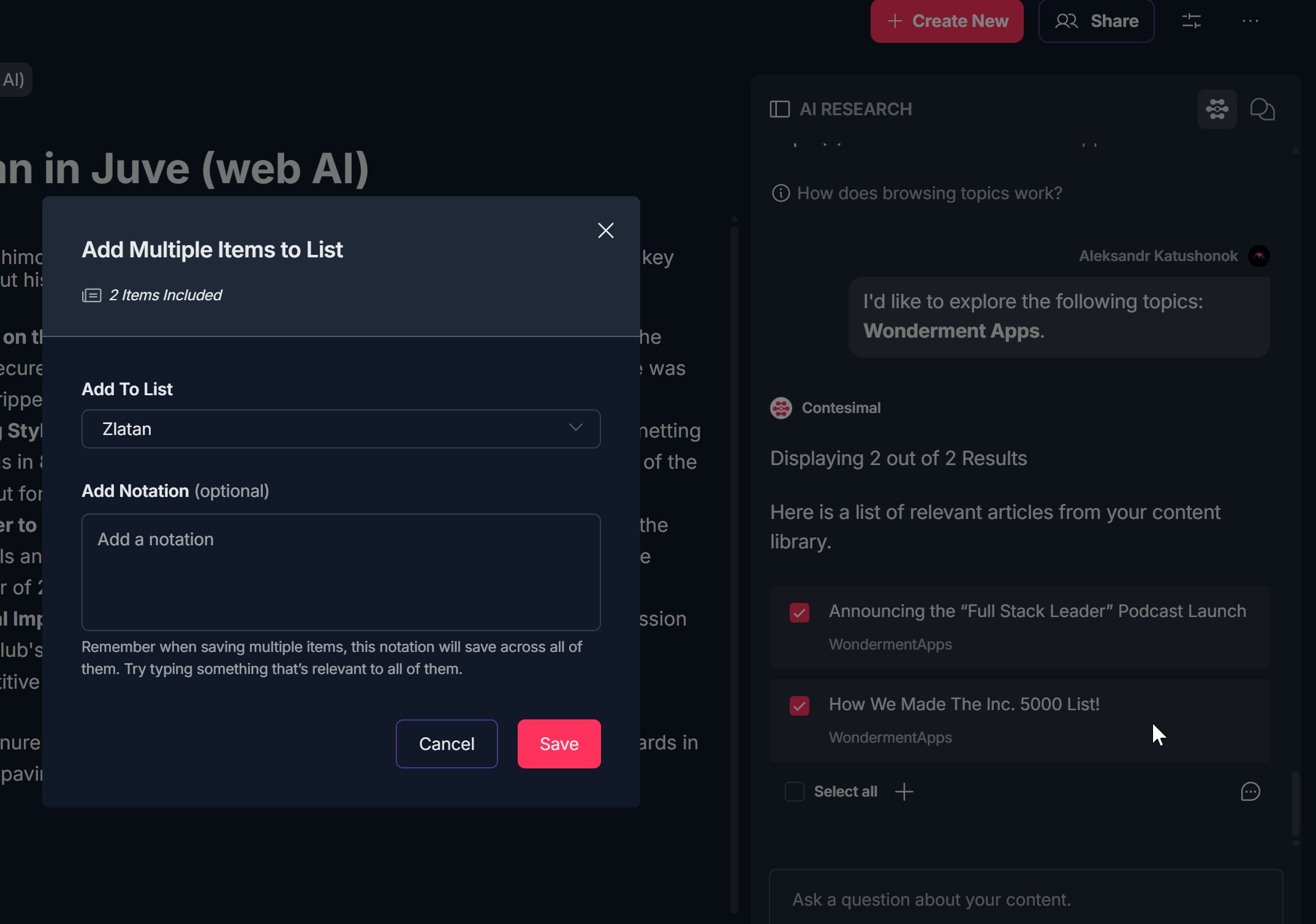Screen dimensions: 1316x924
Task: Click the AI research panel scrollbar
Action: click(1295, 803)
